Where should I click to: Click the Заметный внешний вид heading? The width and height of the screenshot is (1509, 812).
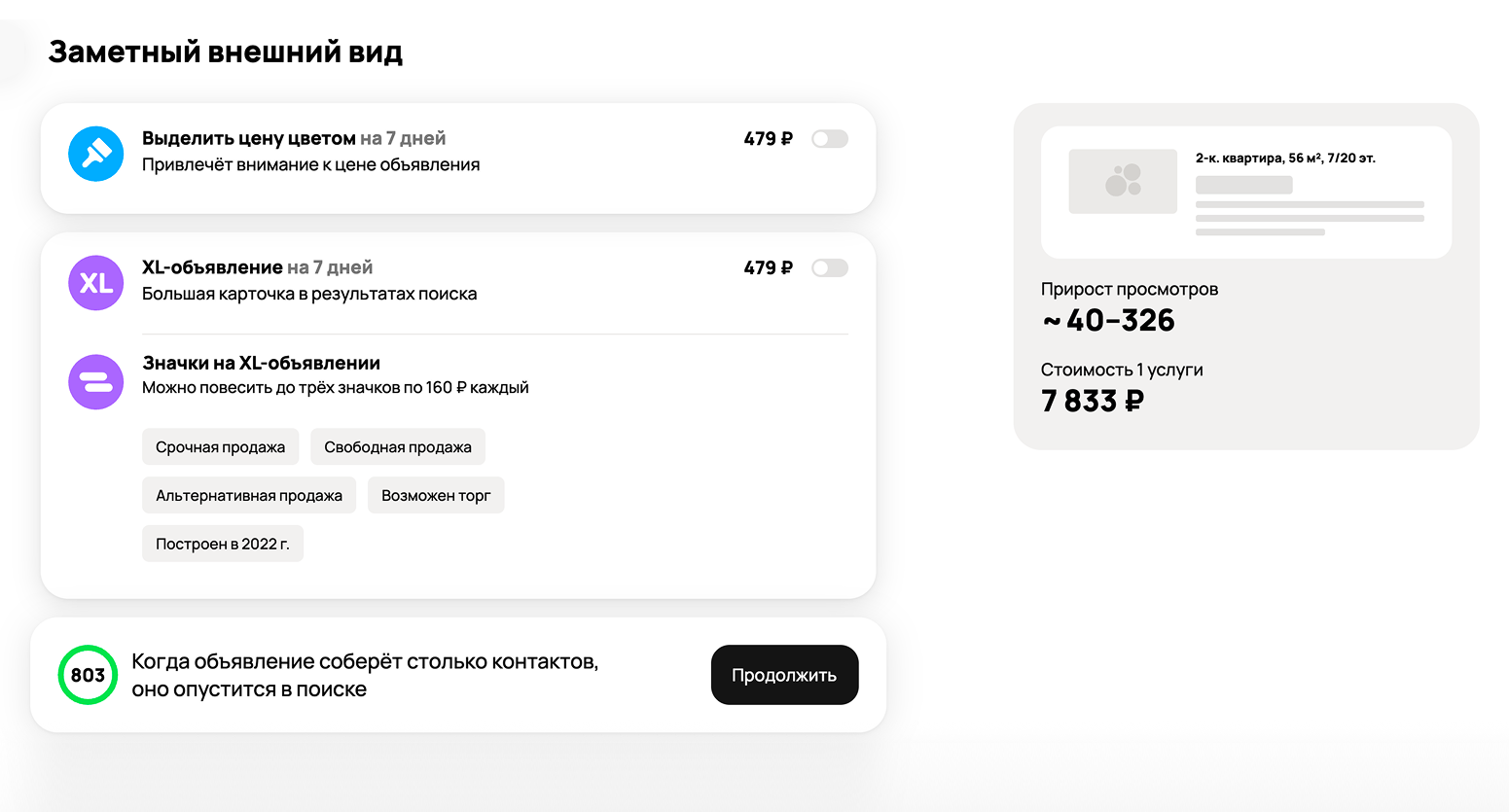225,52
